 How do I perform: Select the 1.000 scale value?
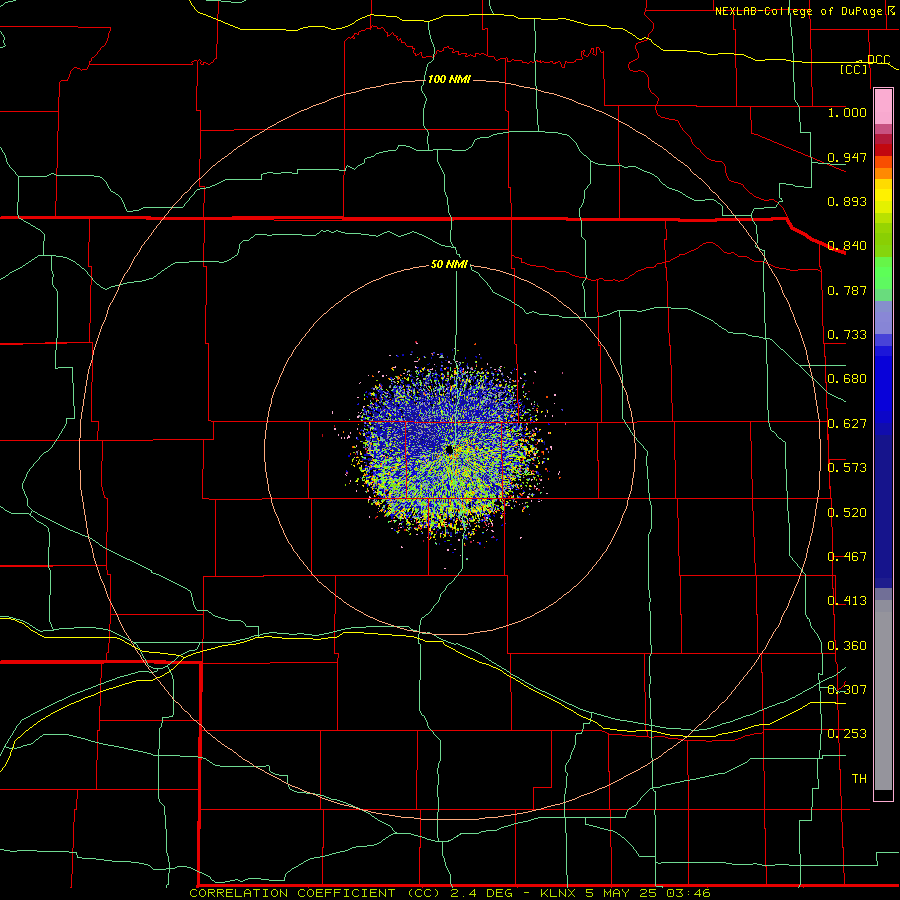pos(847,112)
